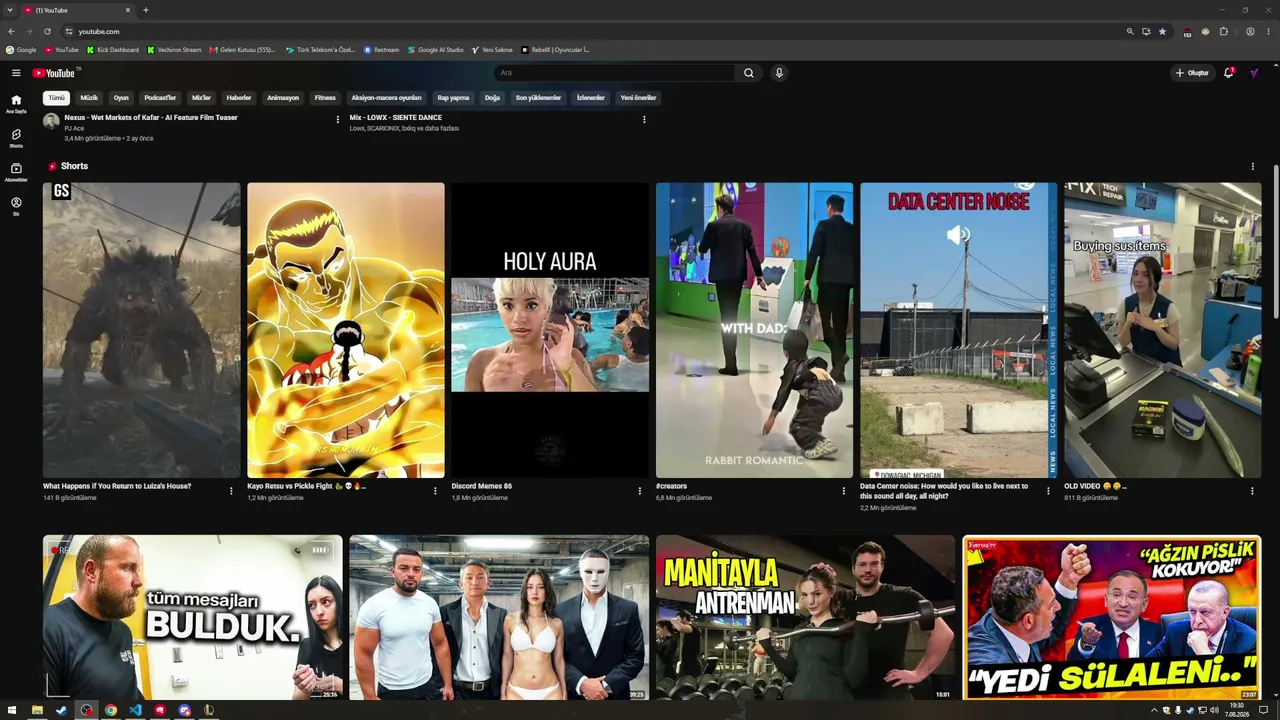Select the Oyun filter chip
Screen dimensions: 1280x720
click(121, 98)
